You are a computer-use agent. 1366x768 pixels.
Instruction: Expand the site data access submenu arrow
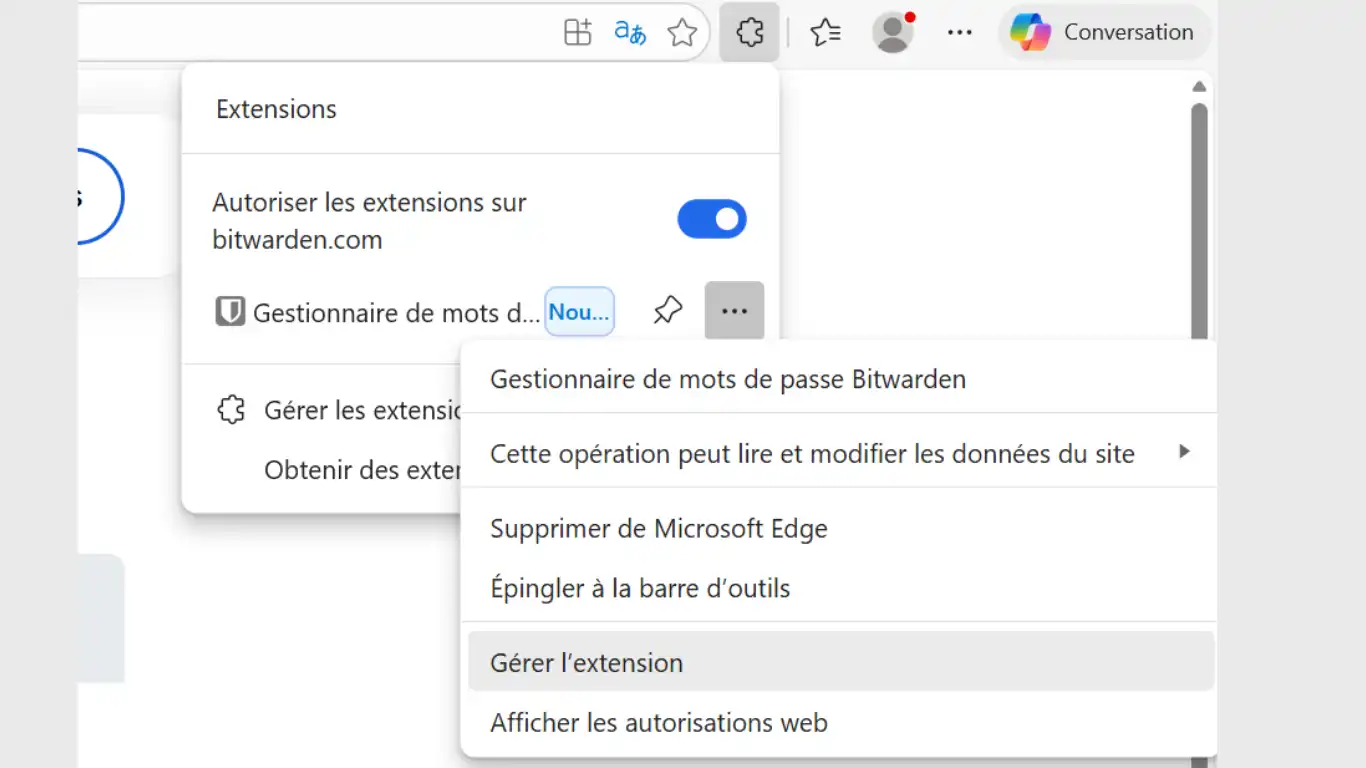pos(1184,452)
